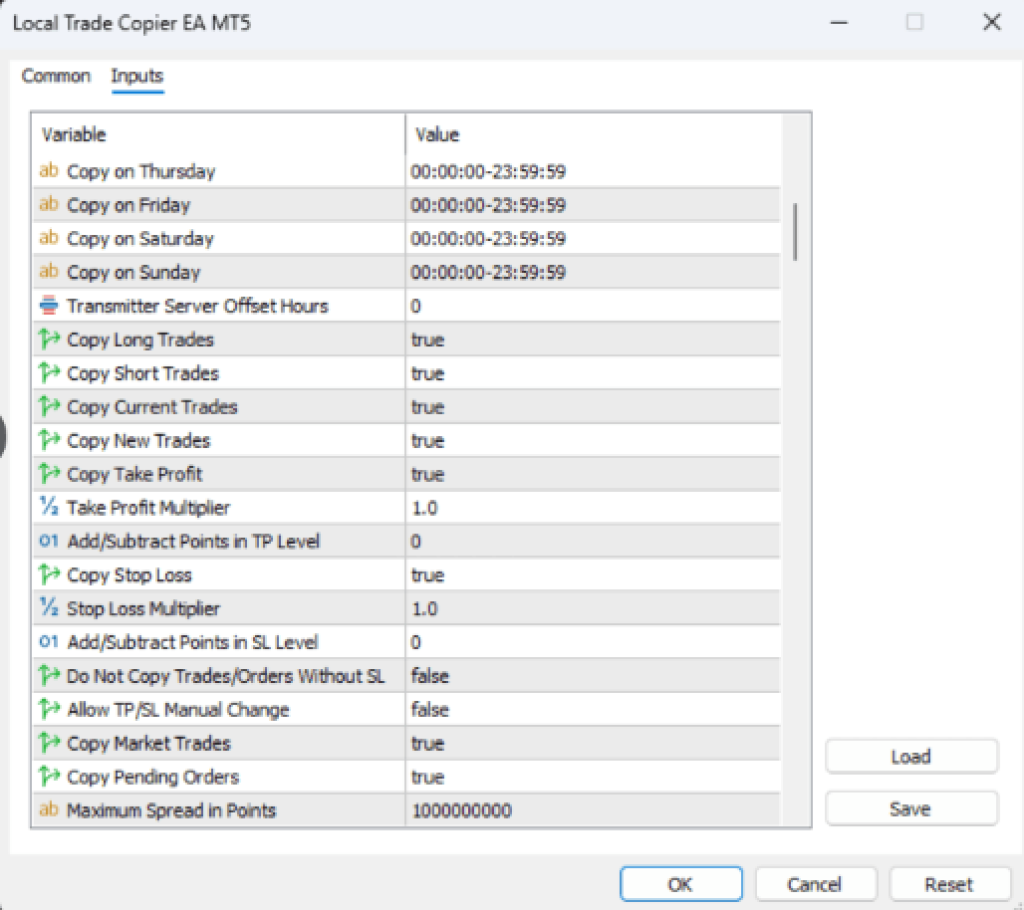Click the Copy Market Trades label
The image size is (1024, 910).
click(149, 743)
